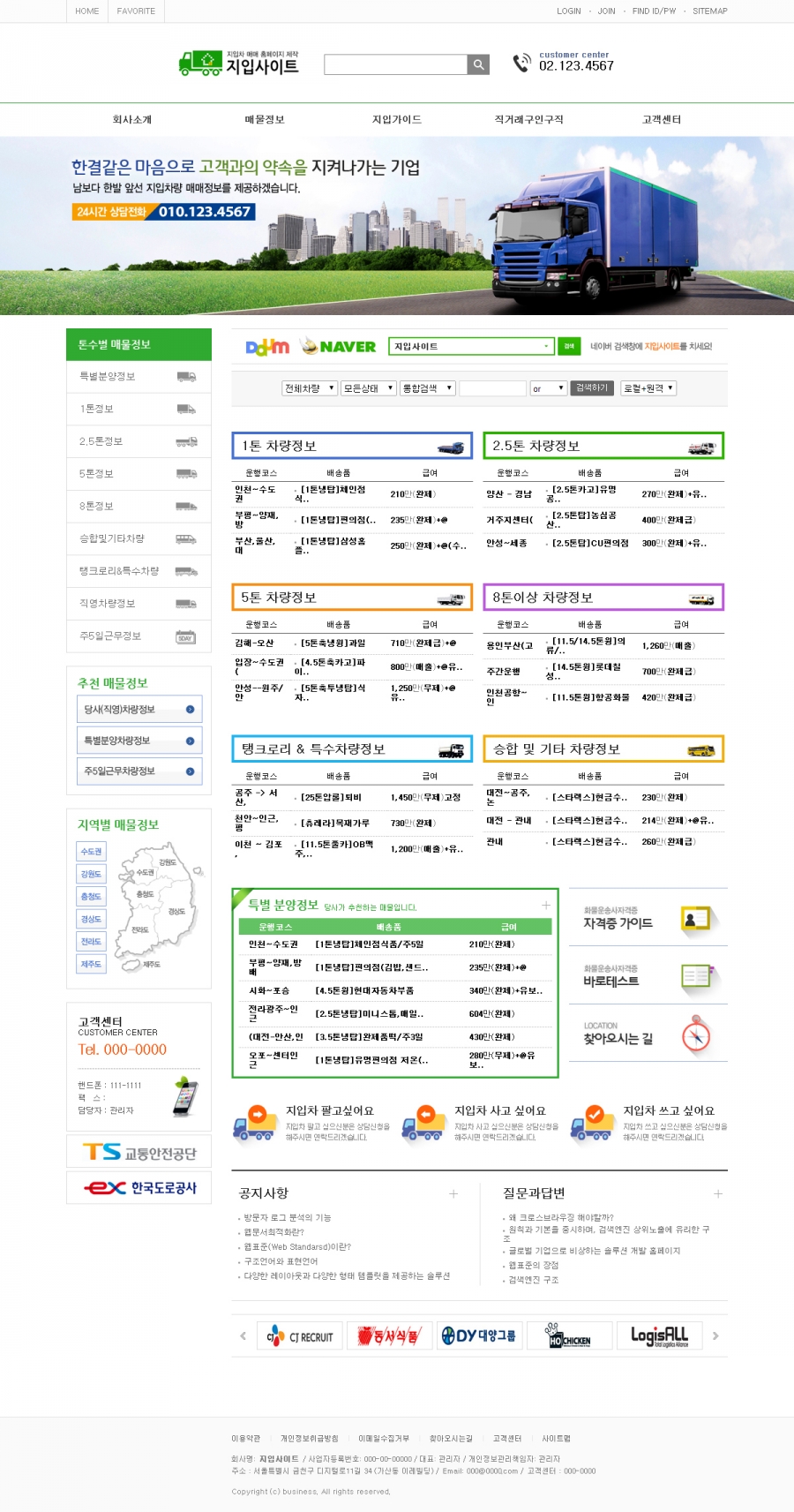Viewport: 794px width, 1512px height.
Task: Click the 지입사이트 truck logo
Action: click(239, 64)
